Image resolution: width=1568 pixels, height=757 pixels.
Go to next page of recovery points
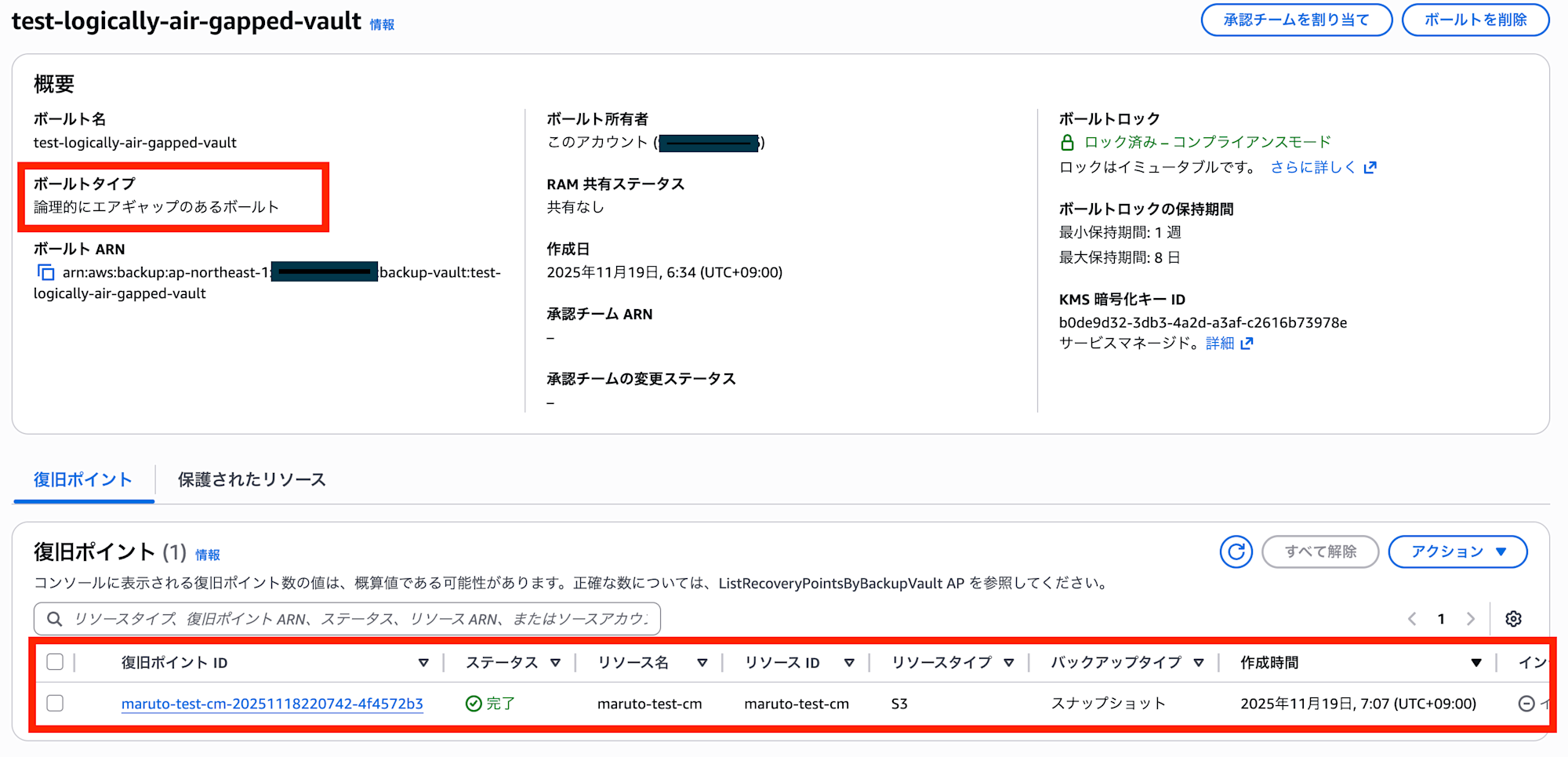point(1471,619)
